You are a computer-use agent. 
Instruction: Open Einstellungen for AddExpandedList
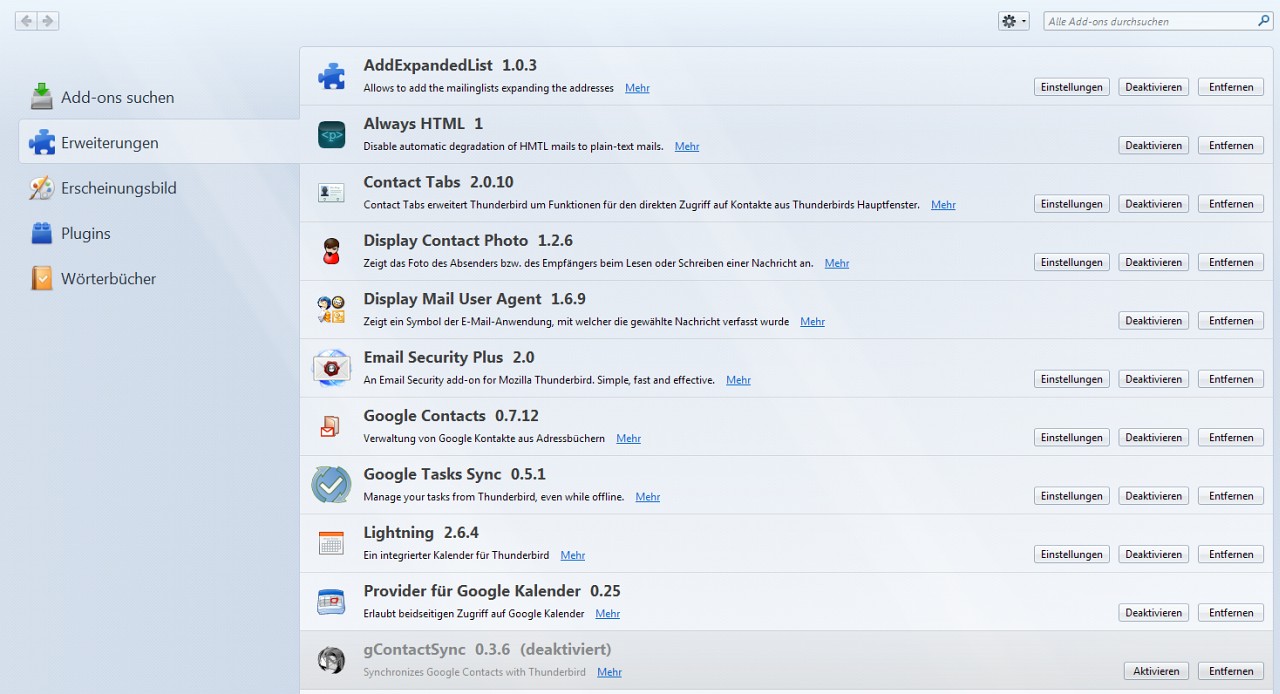click(x=1071, y=87)
